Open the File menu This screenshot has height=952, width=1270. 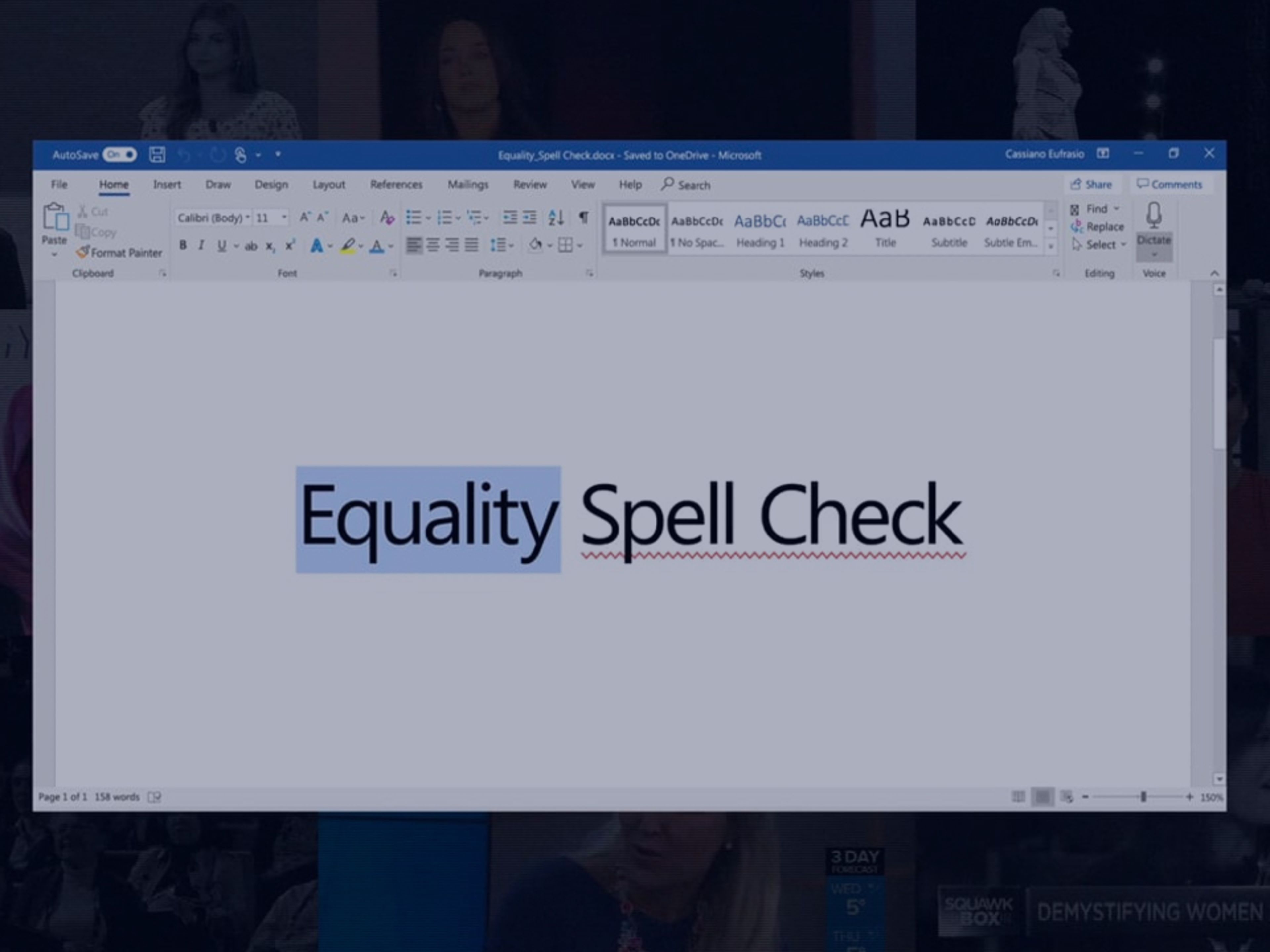(x=59, y=184)
